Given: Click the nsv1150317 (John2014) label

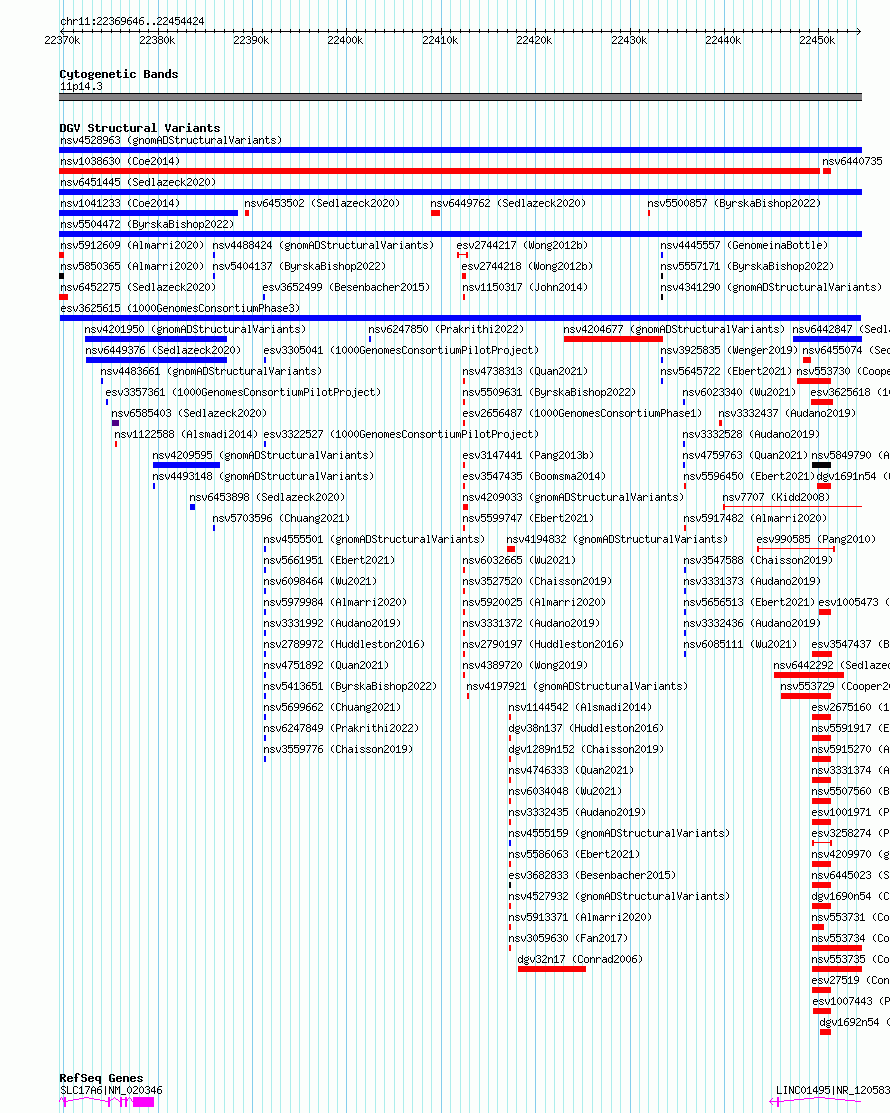Looking at the screenshot, I should pyautogui.click(x=525, y=287).
